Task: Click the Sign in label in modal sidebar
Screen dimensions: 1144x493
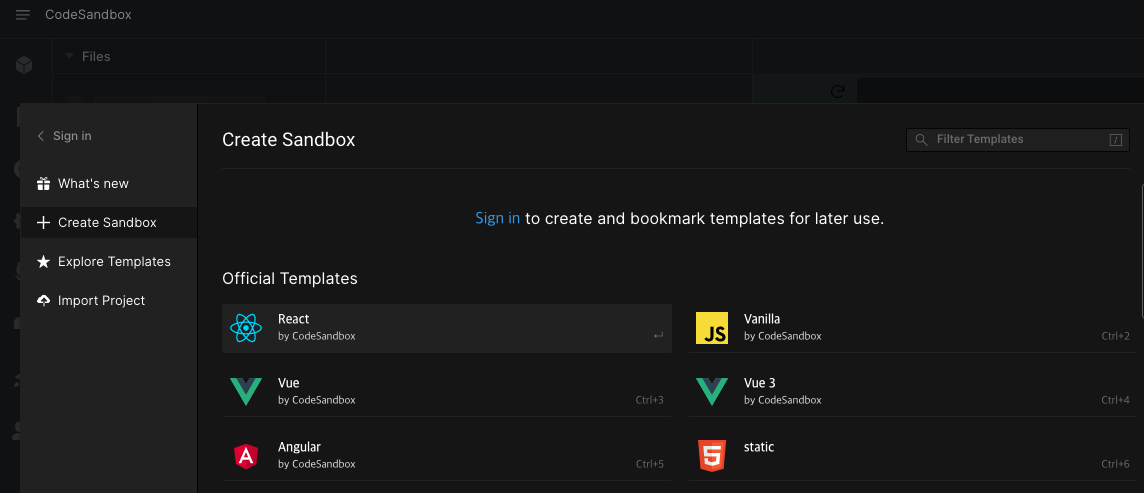Action: (x=72, y=136)
